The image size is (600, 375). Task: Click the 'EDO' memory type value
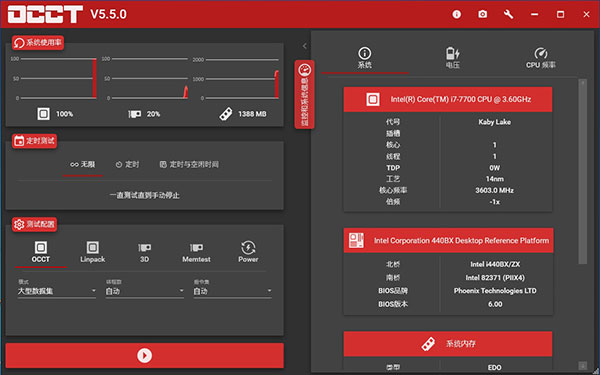(x=494, y=368)
